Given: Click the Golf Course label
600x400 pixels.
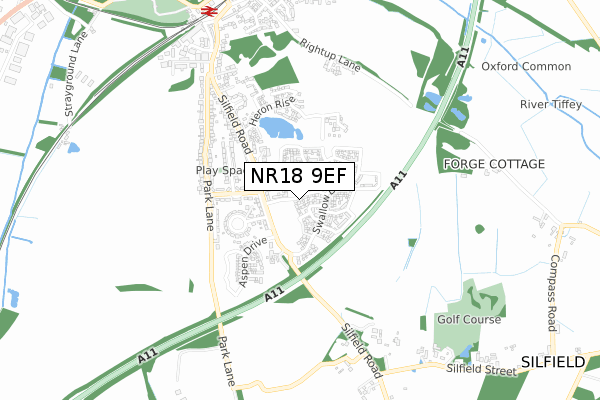Looking at the screenshot, I should pyautogui.click(x=469, y=319).
